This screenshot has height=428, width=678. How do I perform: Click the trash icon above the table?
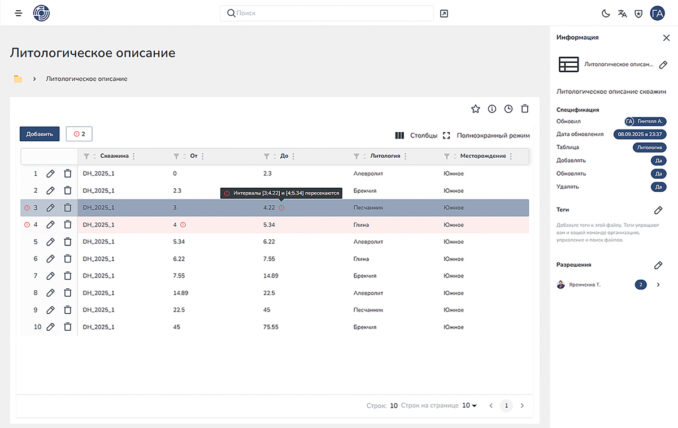[525, 109]
